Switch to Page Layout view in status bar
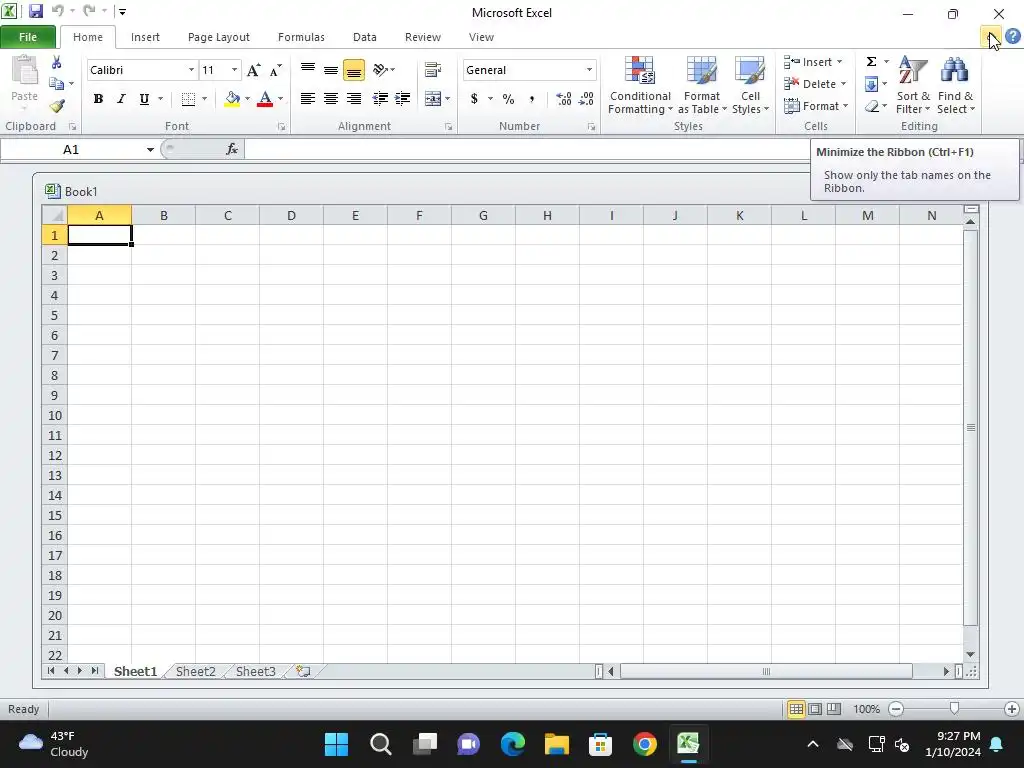1024x768 pixels. 815,709
